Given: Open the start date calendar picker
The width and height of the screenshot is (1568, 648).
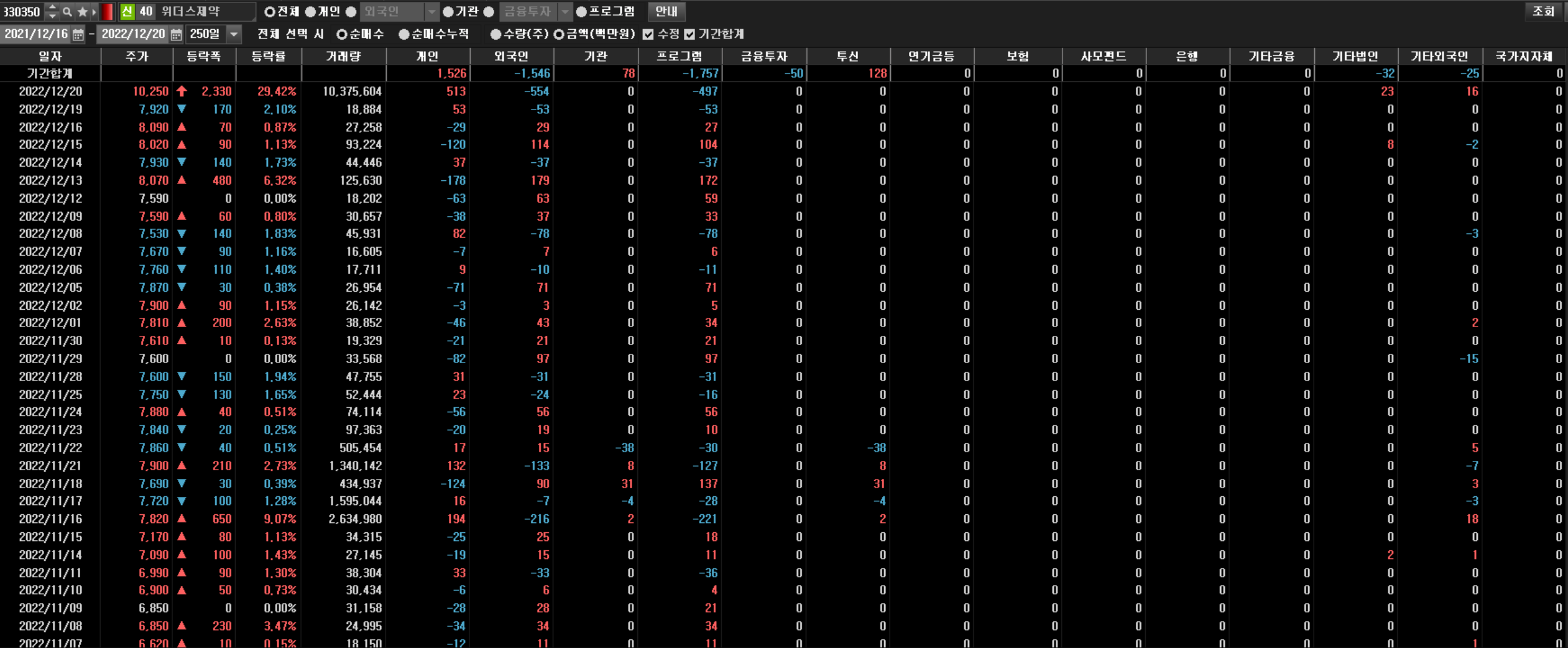Looking at the screenshot, I should [x=78, y=34].
